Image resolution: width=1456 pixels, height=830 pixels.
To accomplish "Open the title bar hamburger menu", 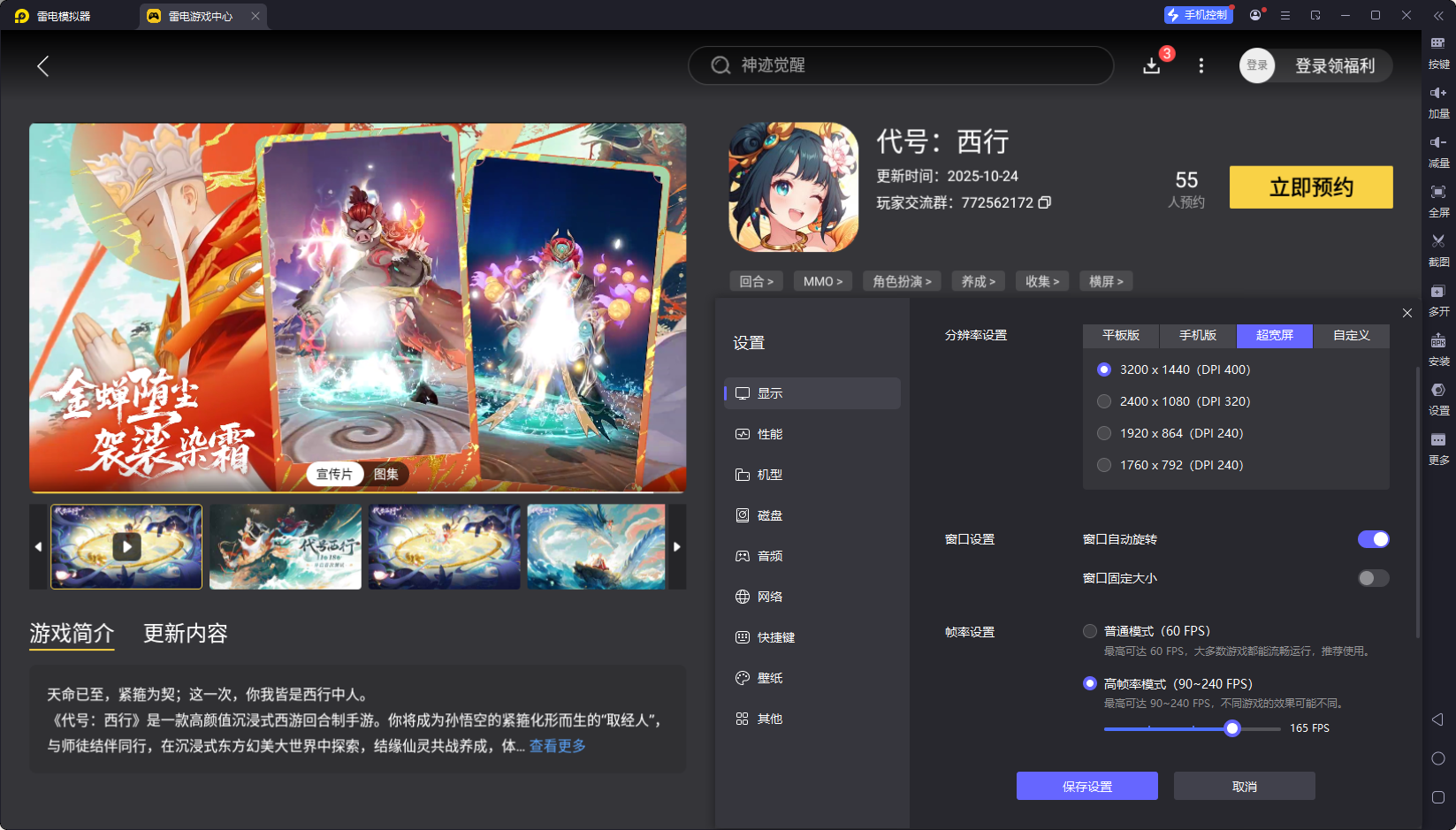I will [x=1285, y=15].
